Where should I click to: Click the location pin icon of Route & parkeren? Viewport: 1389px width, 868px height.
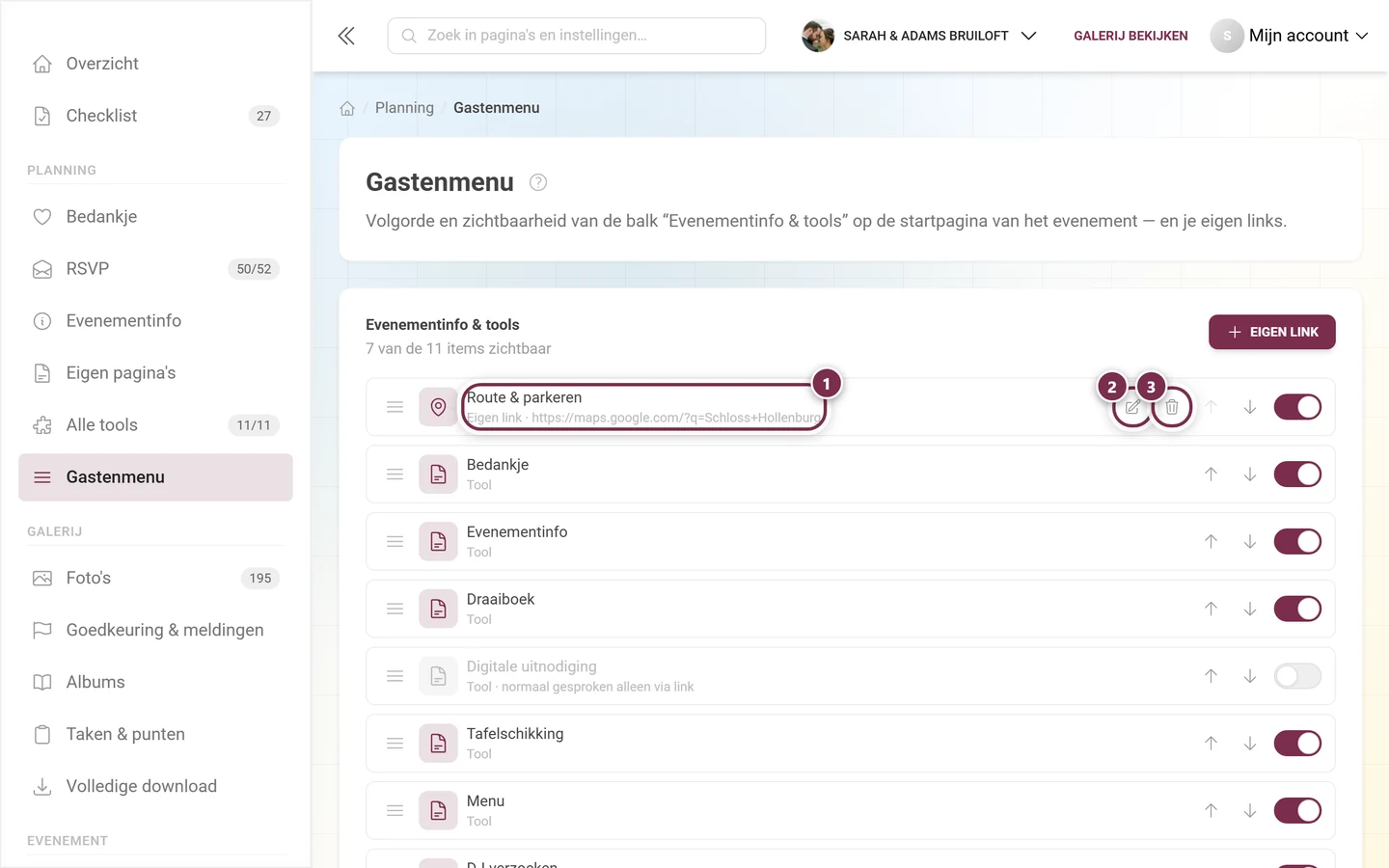(438, 407)
